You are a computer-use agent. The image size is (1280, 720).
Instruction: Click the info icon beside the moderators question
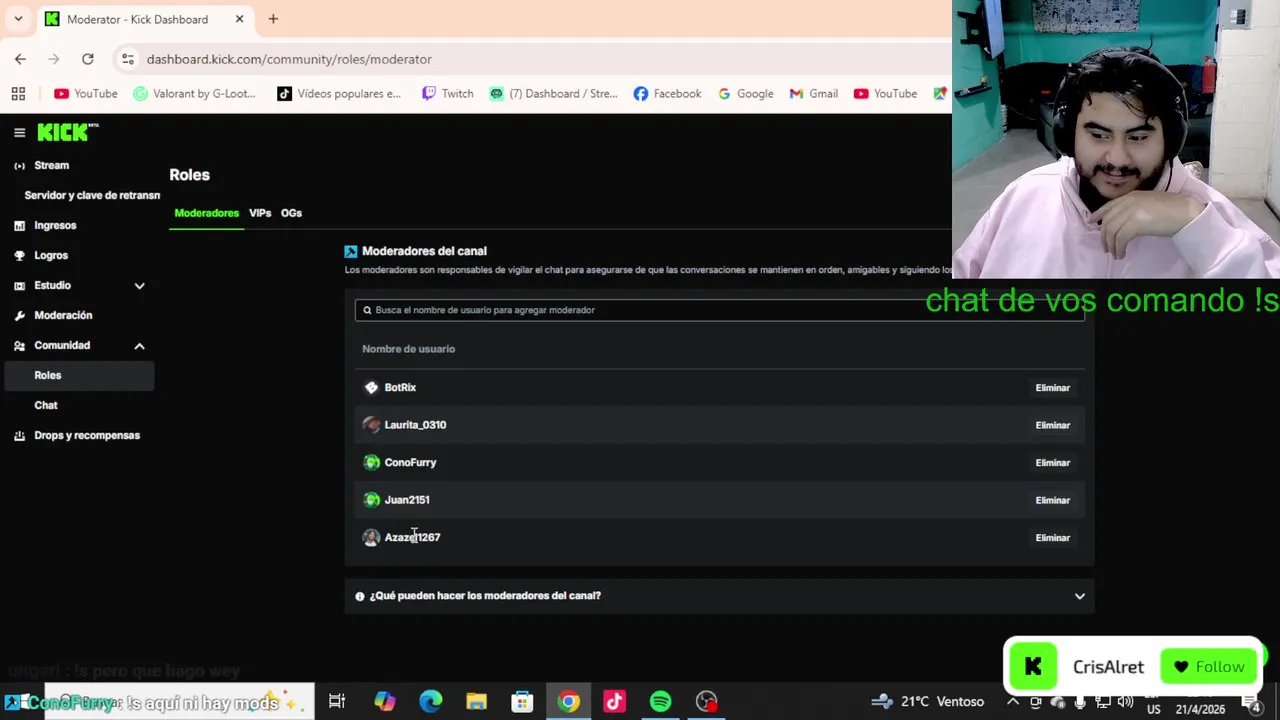360,596
